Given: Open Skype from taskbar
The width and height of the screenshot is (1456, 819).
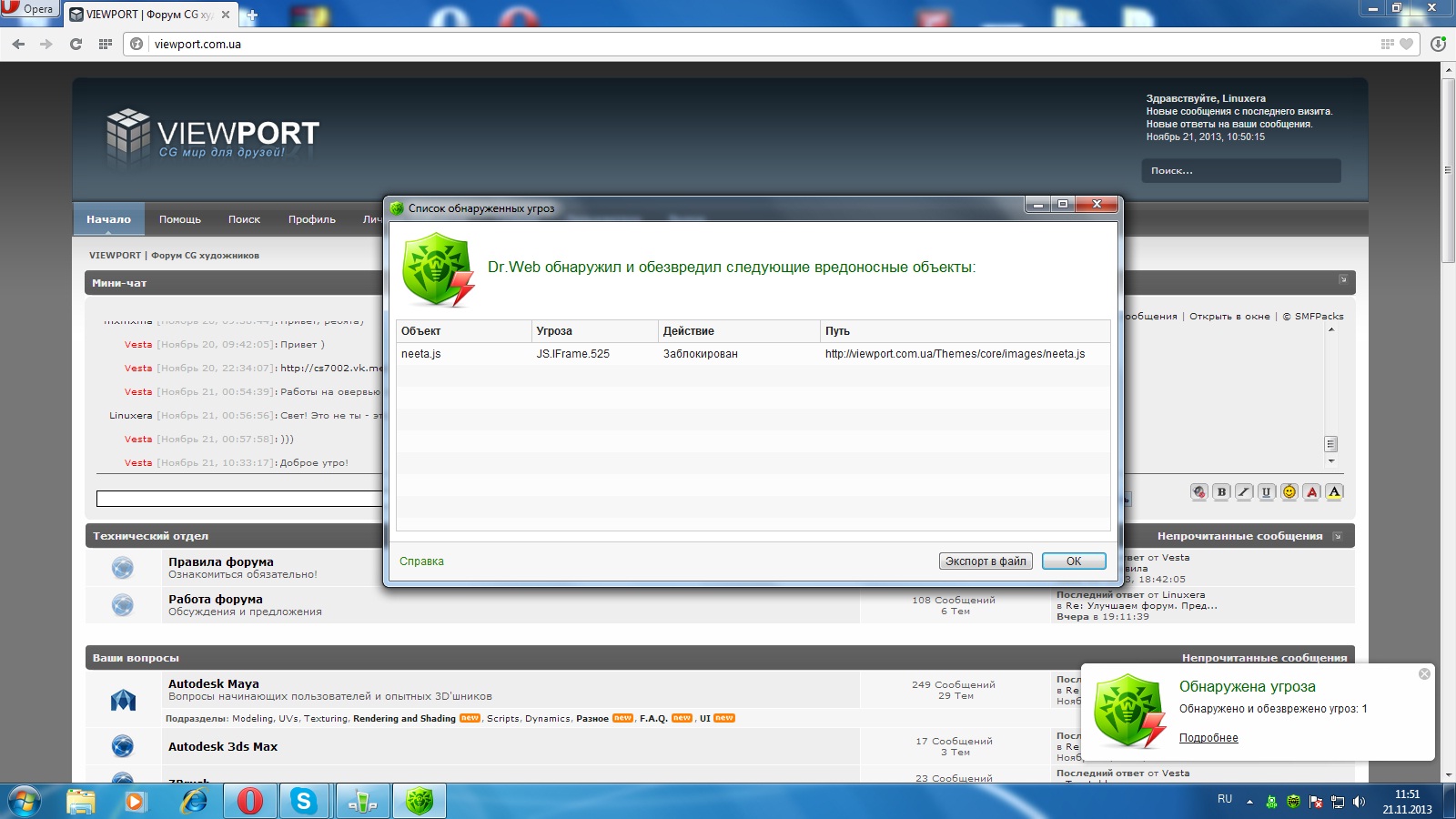Looking at the screenshot, I should coord(305,802).
